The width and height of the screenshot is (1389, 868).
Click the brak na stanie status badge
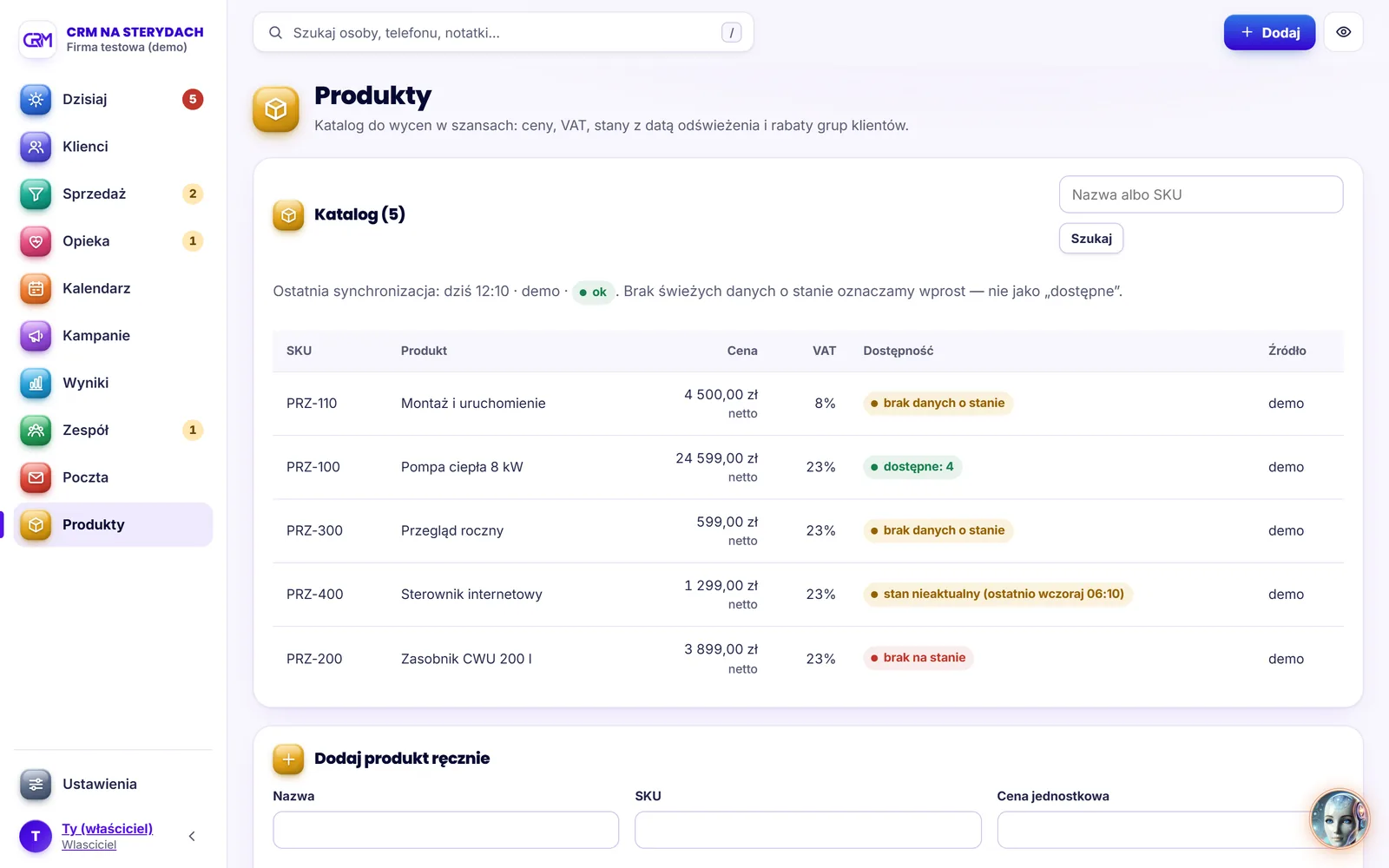pyautogui.click(x=918, y=658)
